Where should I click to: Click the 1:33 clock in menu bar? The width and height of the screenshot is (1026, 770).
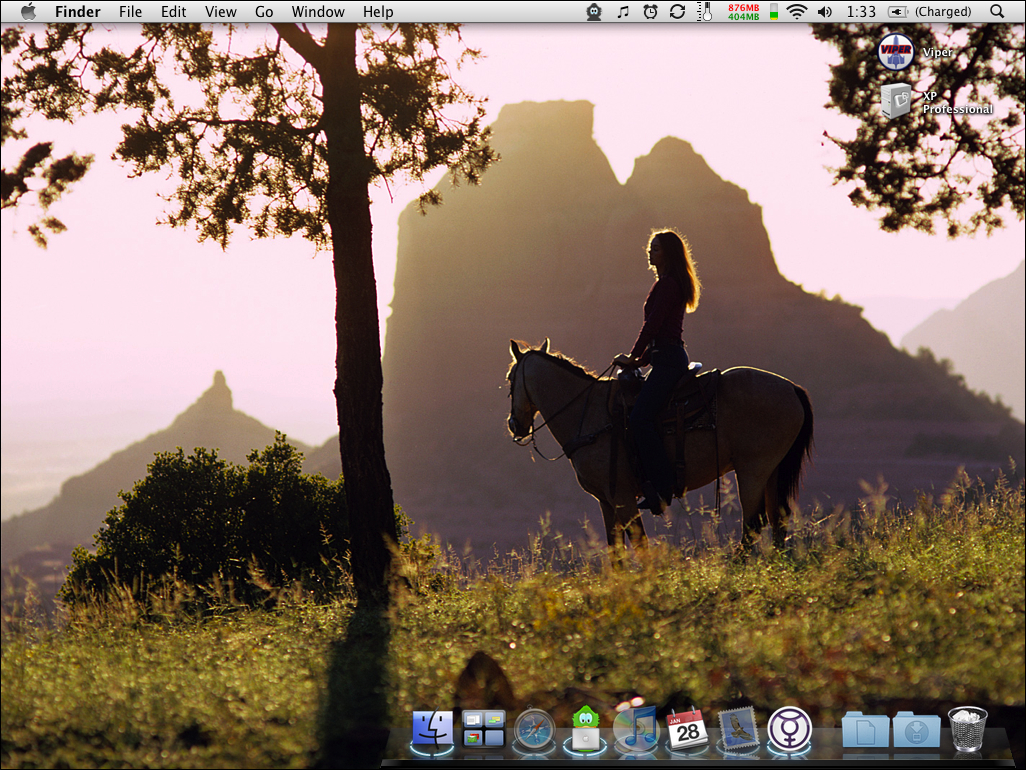860,12
